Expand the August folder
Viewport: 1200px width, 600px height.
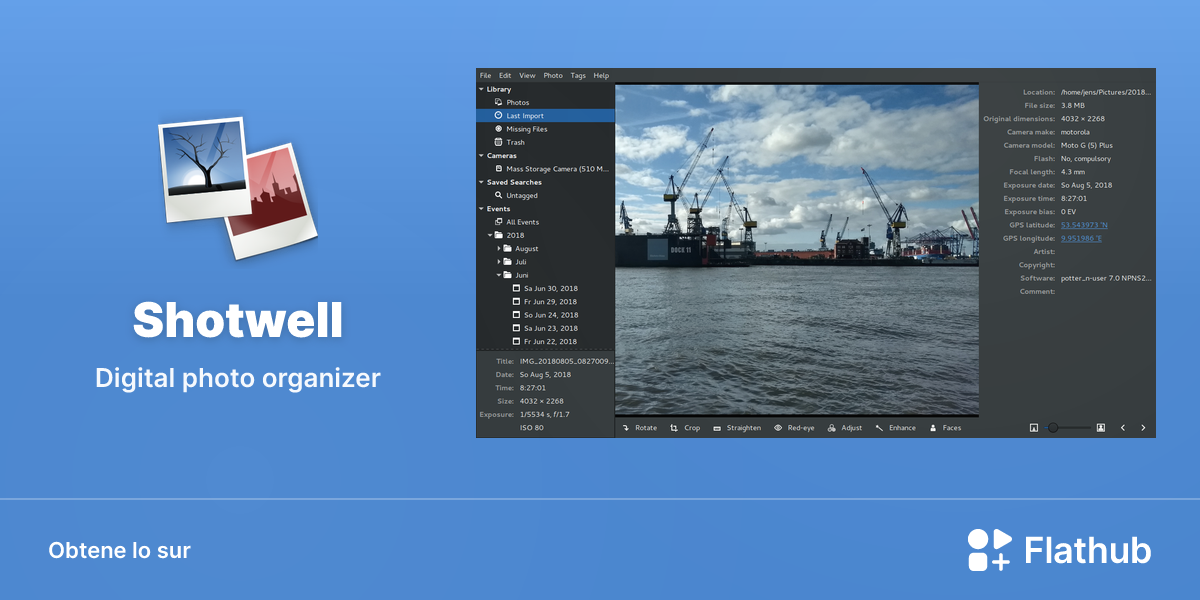point(499,248)
